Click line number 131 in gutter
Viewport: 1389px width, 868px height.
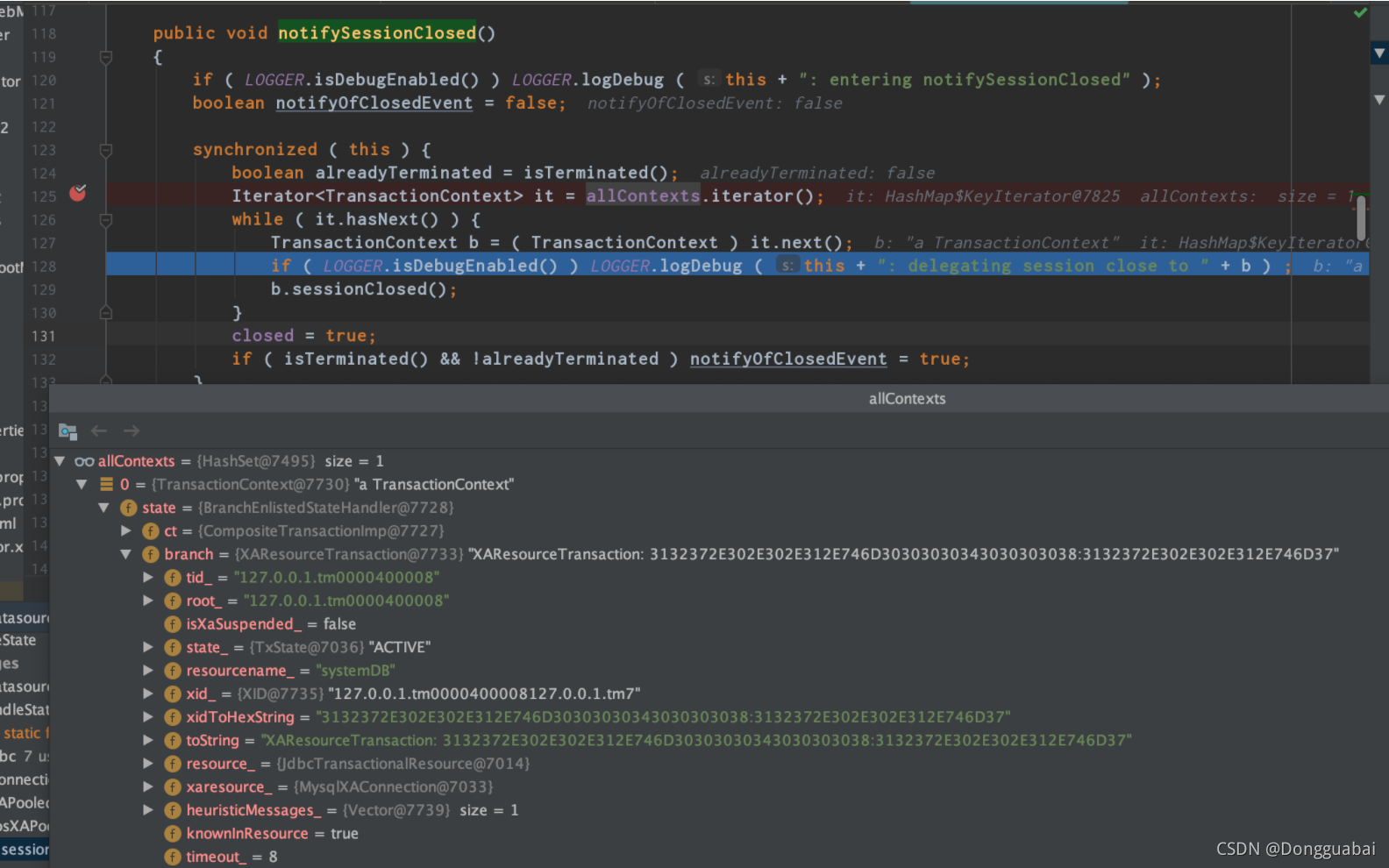43,336
